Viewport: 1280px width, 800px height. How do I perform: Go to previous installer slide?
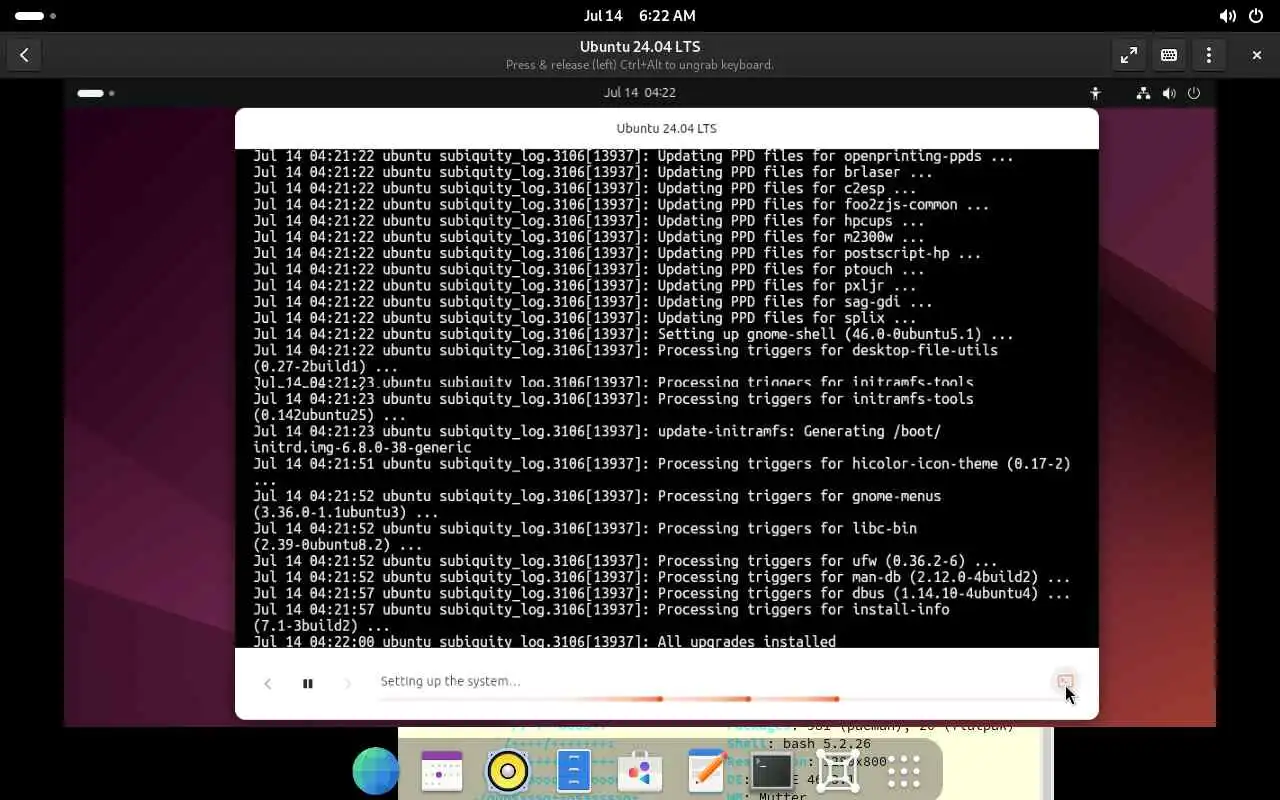[x=267, y=683]
